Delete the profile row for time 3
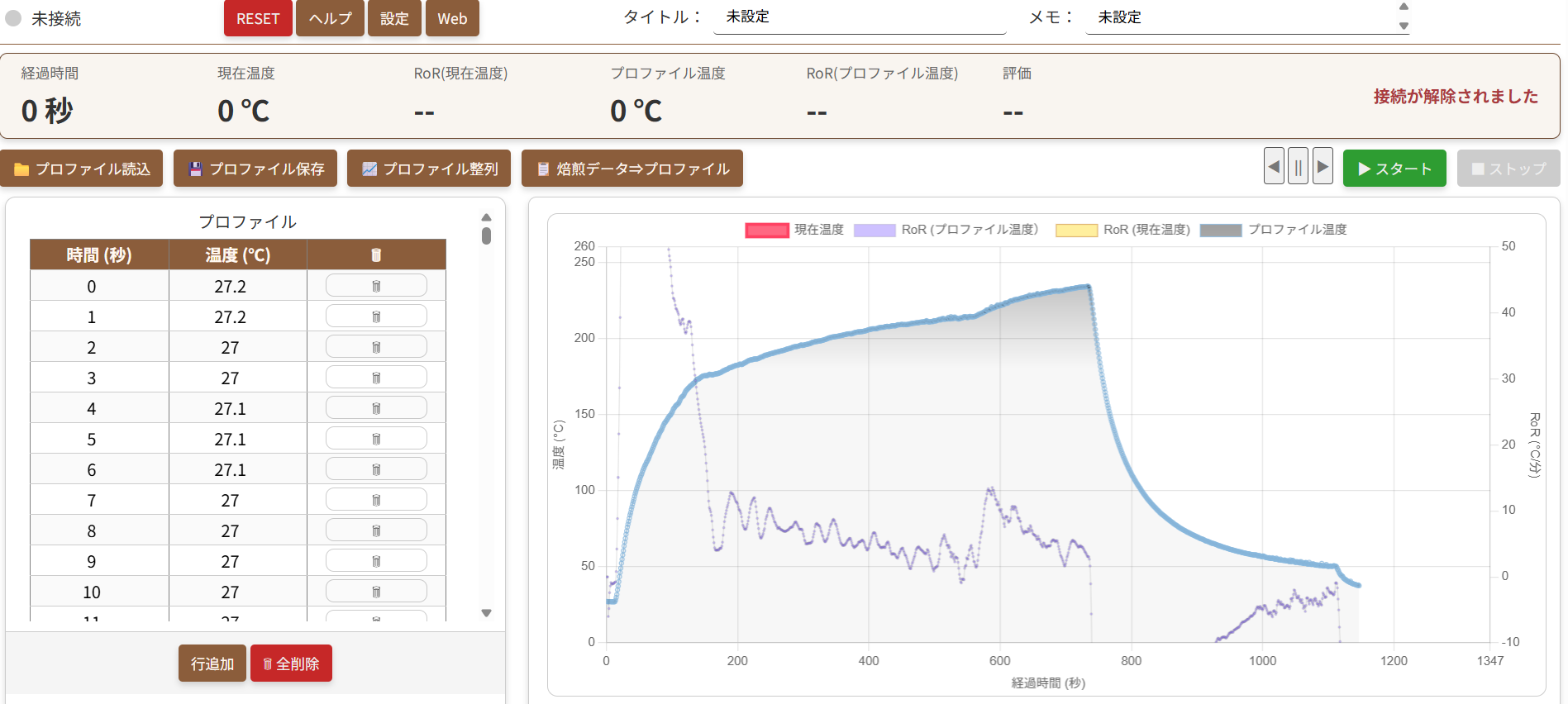The height and width of the screenshot is (704, 1568). (376, 378)
